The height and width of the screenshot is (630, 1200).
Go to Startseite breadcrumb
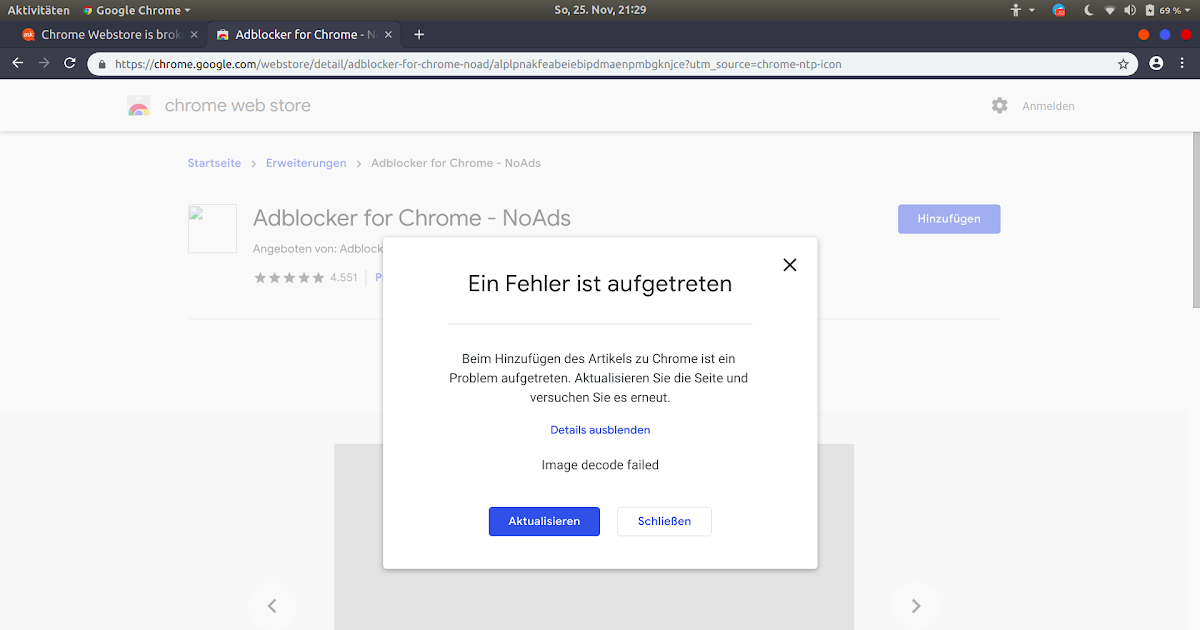214,163
